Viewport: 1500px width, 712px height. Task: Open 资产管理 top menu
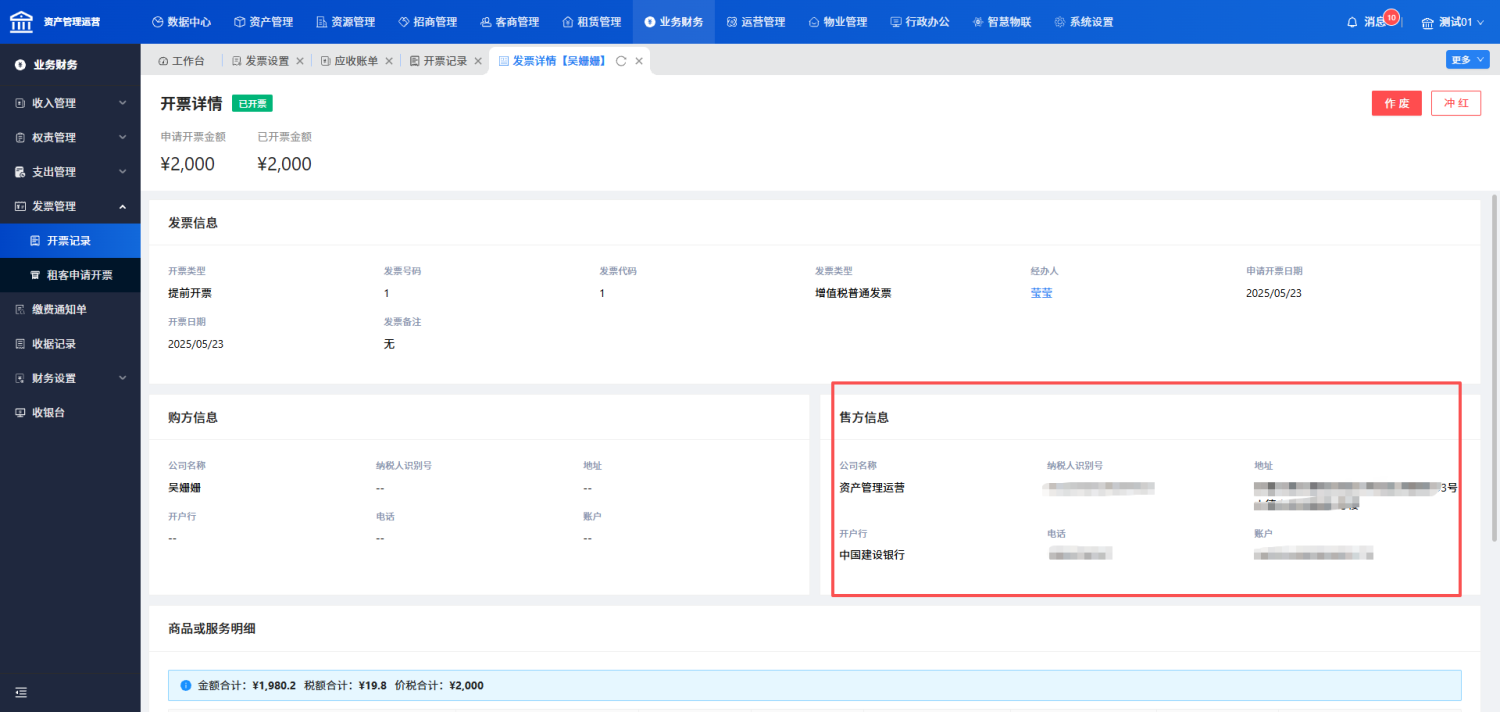pyautogui.click(x=263, y=22)
